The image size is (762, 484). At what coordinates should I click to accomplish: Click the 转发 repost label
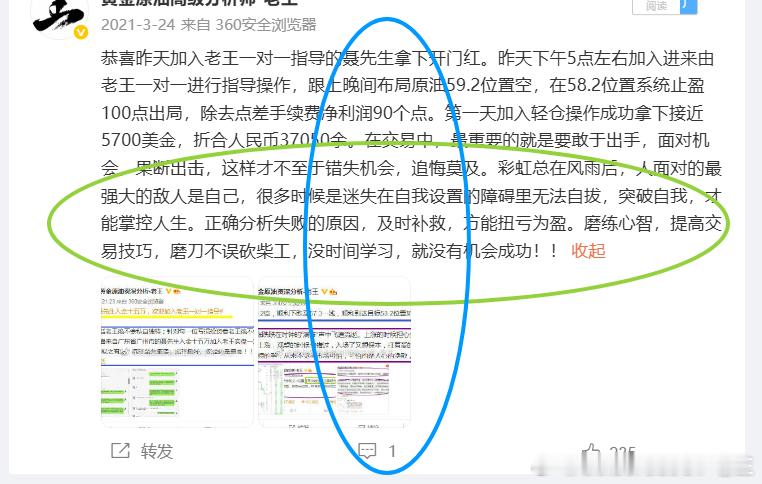pos(157,451)
